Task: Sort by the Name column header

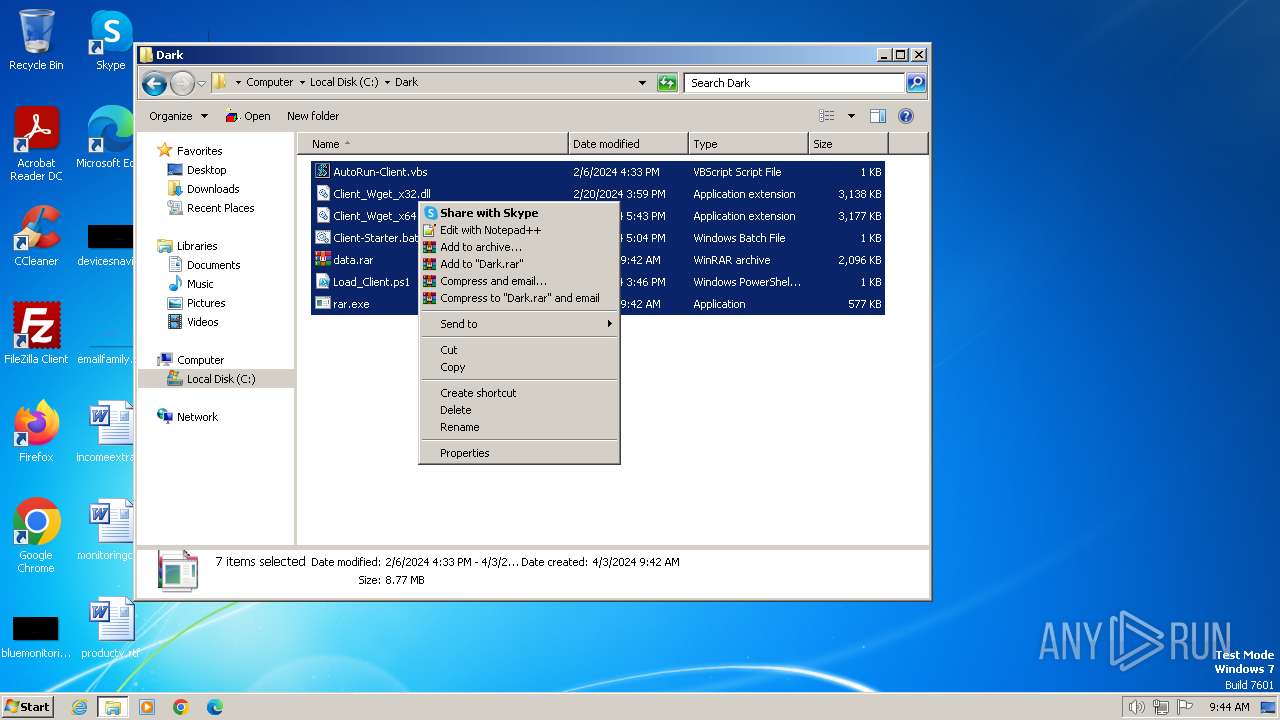Action: point(433,144)
